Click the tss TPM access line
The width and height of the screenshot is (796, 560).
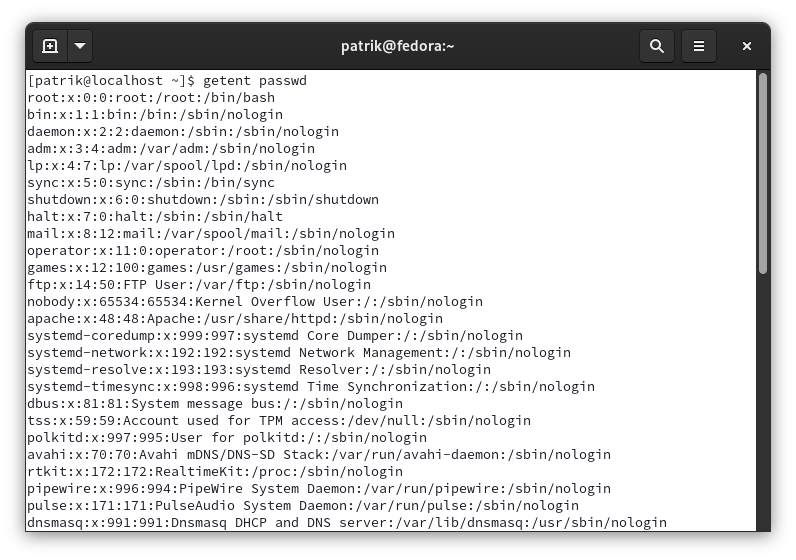[x=279, y=420]
